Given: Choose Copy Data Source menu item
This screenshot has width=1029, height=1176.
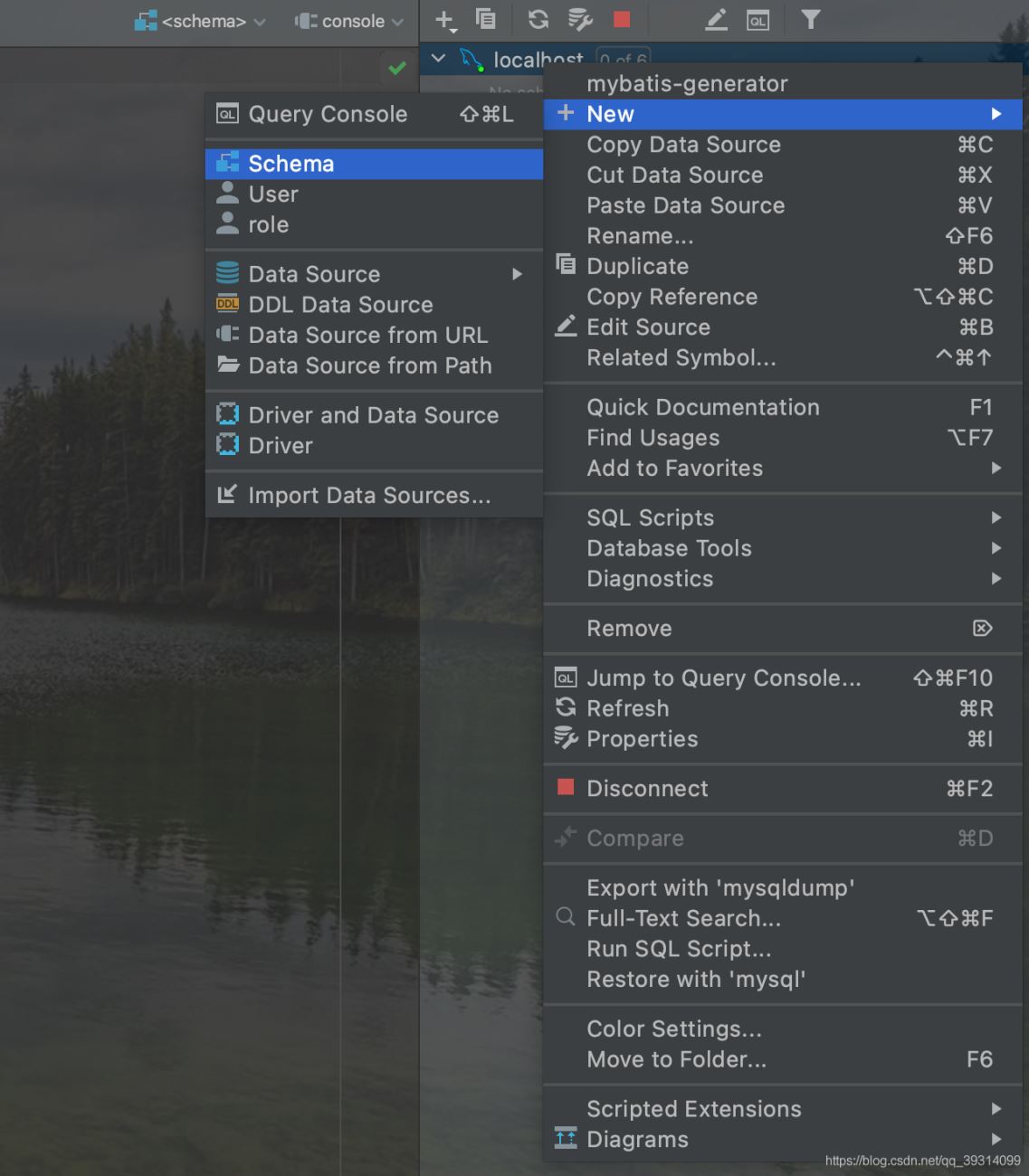Looking at the screenshot, I should coord(683,145).
